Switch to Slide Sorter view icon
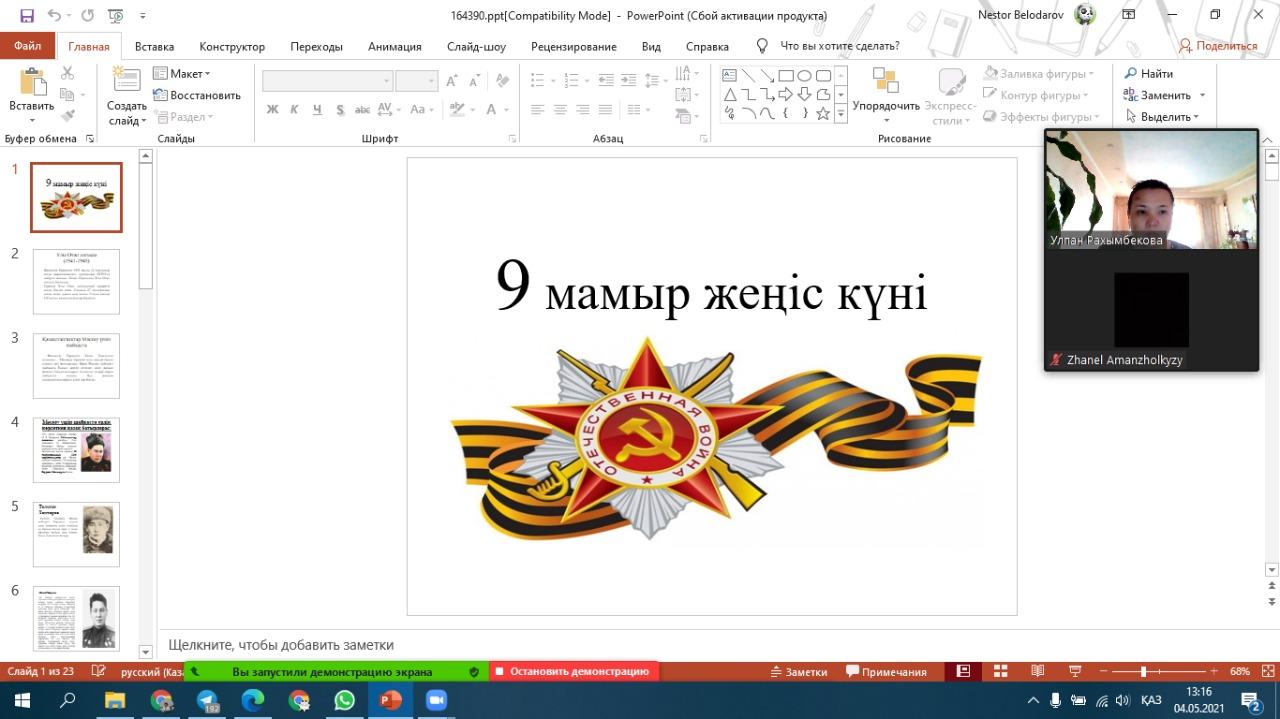 (x=1000, y=671)
